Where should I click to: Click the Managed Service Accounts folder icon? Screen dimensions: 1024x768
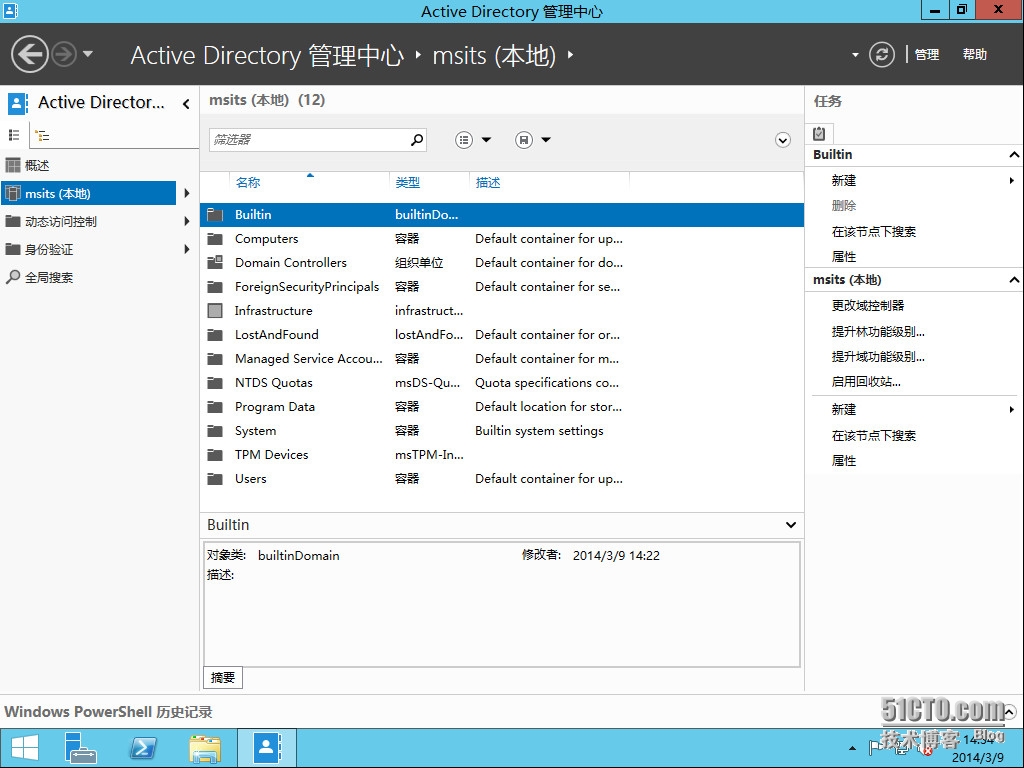(215, 359)
